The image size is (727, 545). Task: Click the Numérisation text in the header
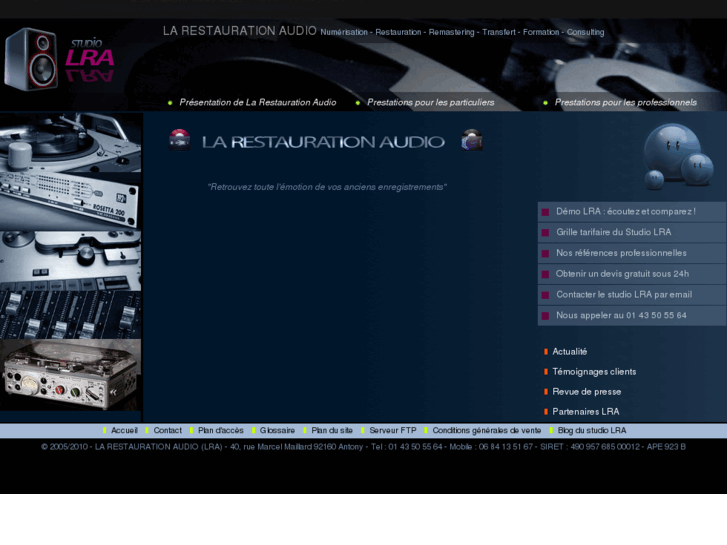(x=344, y=32)
